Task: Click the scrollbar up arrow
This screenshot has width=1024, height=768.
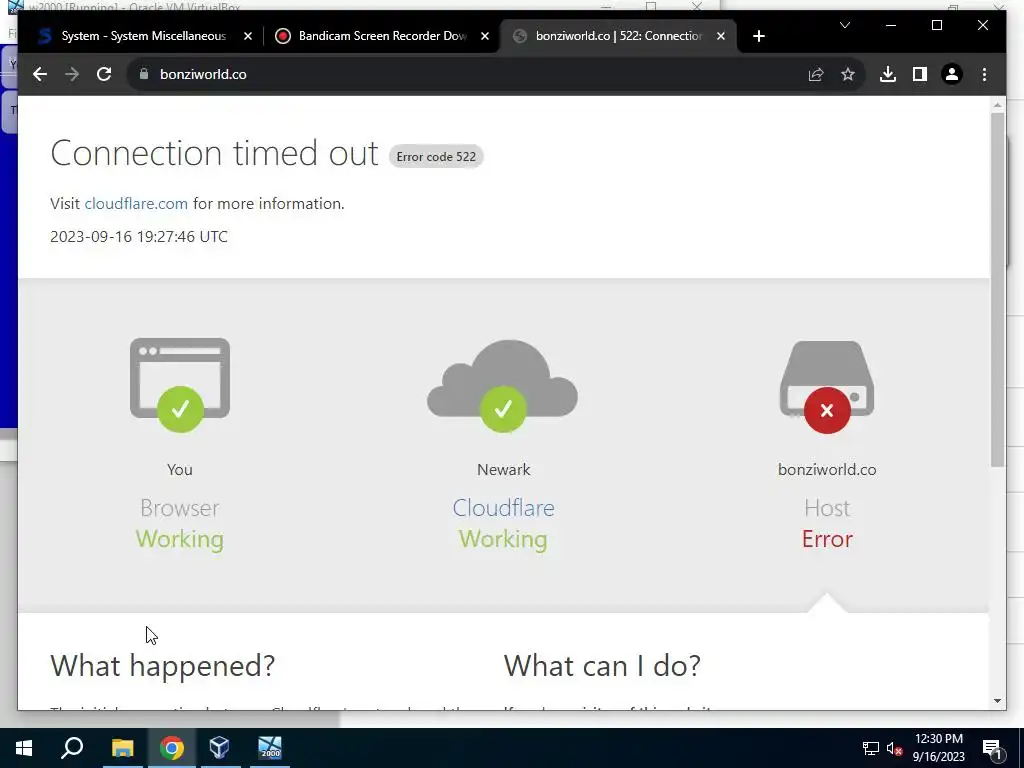Action: (x=997, y=104)
